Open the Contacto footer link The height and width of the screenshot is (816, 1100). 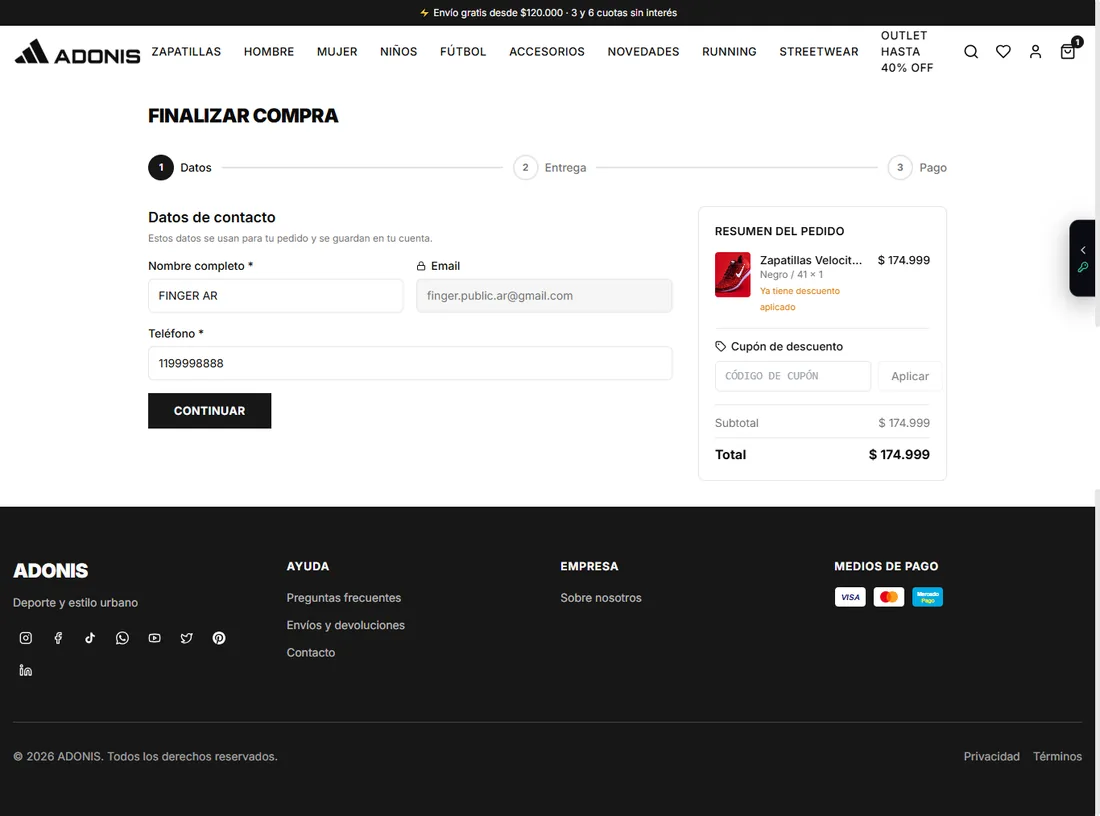[311, 653]
